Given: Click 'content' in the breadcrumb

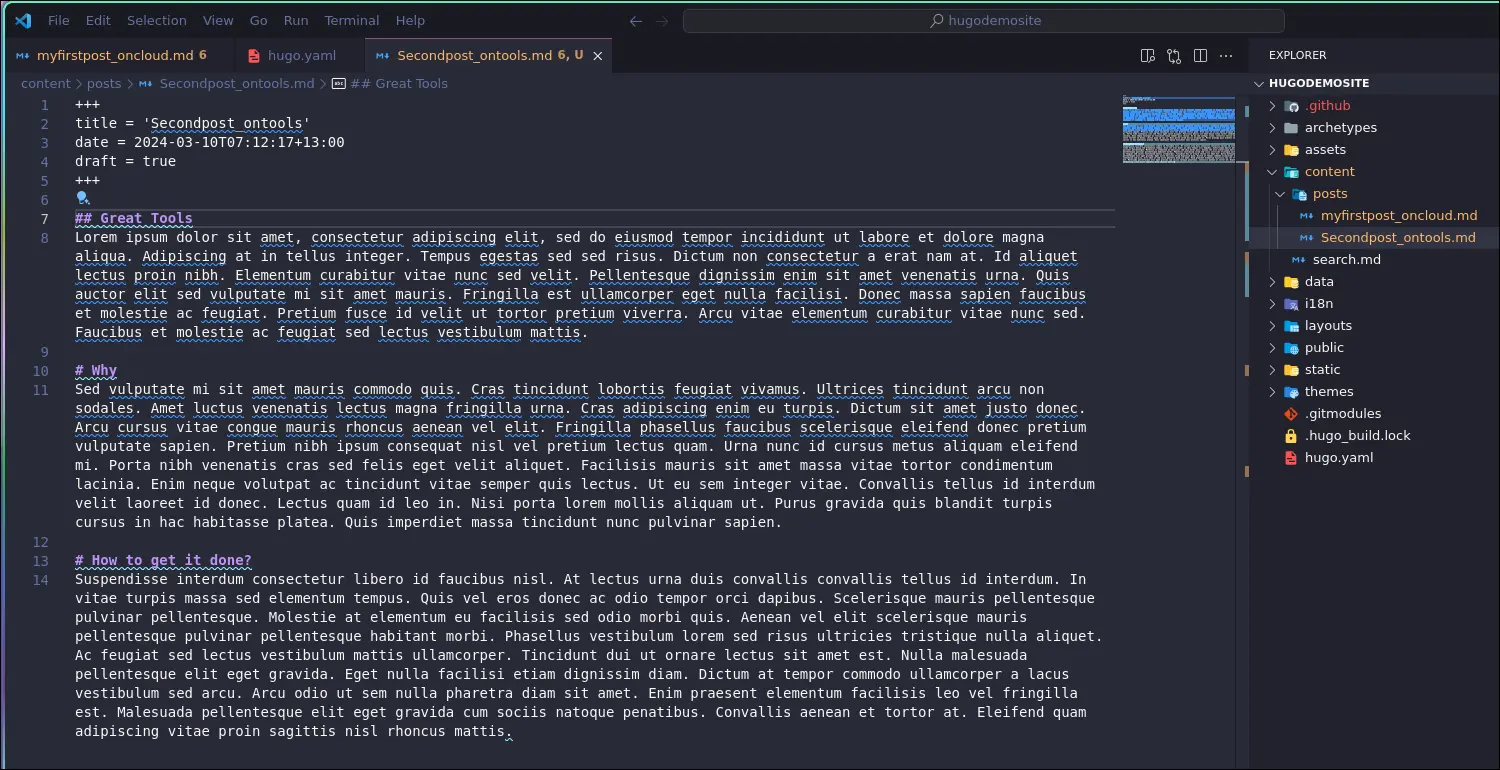Looking at the screenshot, I should click(46, 84).
